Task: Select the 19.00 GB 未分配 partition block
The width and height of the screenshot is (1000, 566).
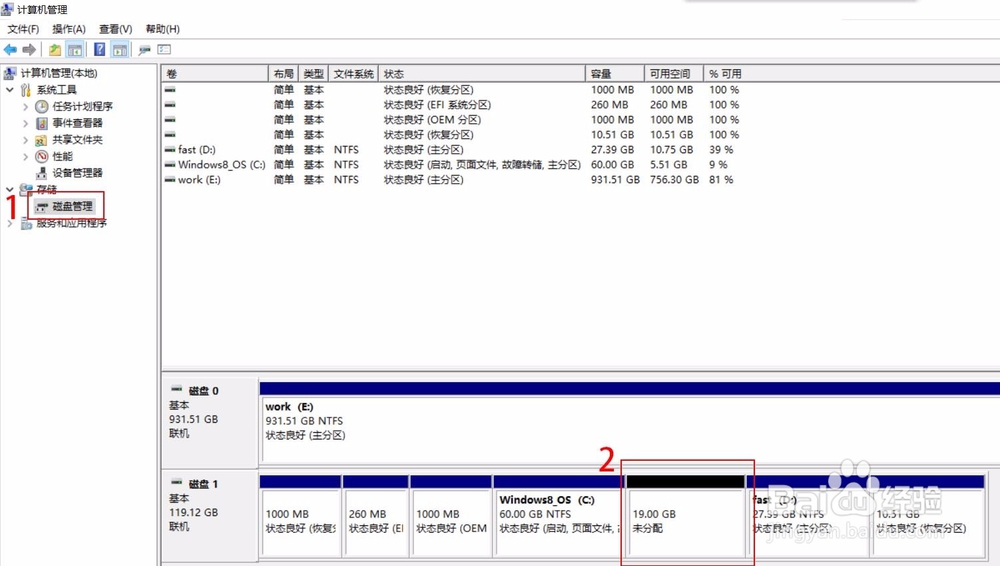Action: coord(686,516)
